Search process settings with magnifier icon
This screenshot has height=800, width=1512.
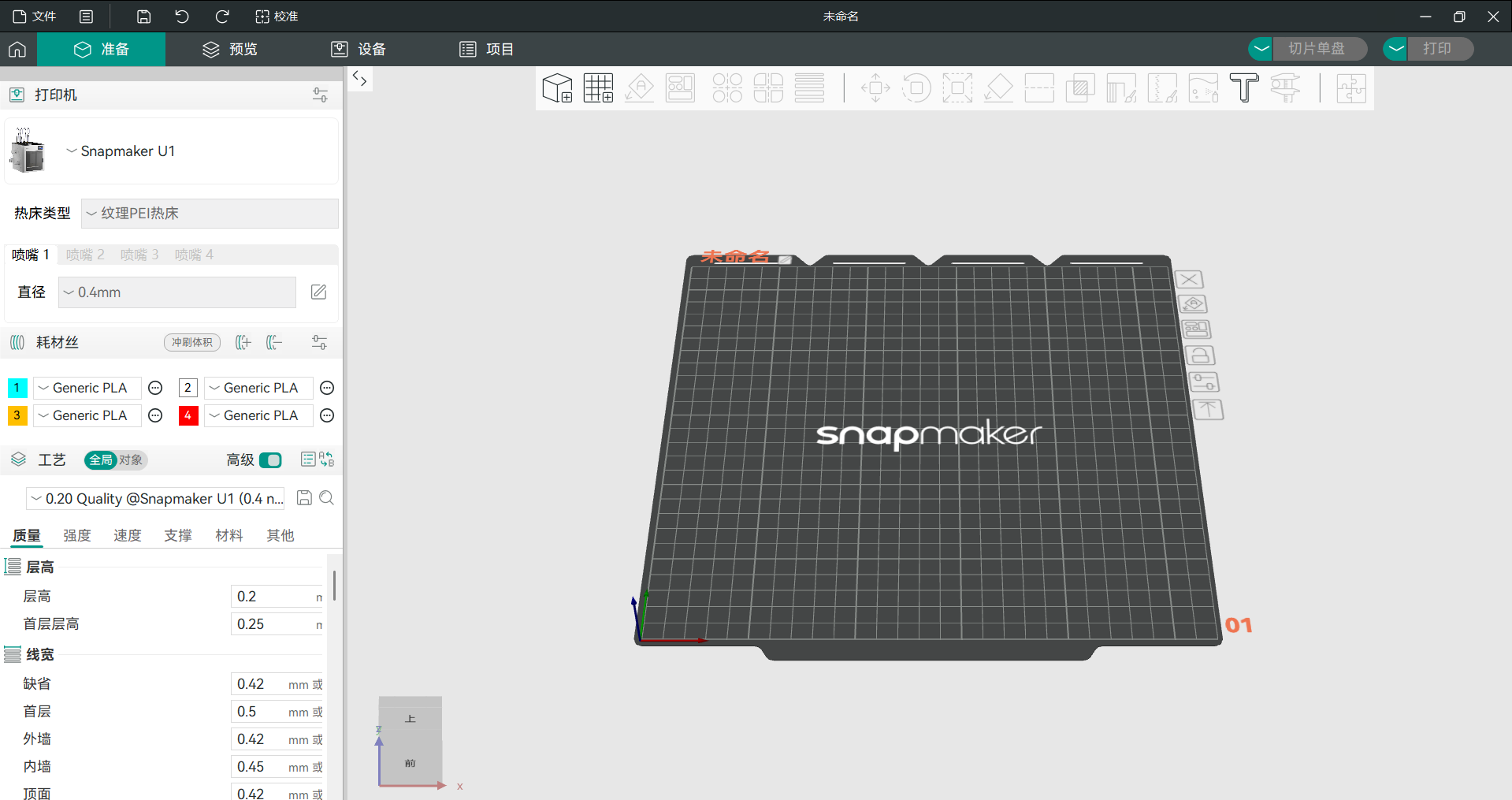click(x=327, y=498)
